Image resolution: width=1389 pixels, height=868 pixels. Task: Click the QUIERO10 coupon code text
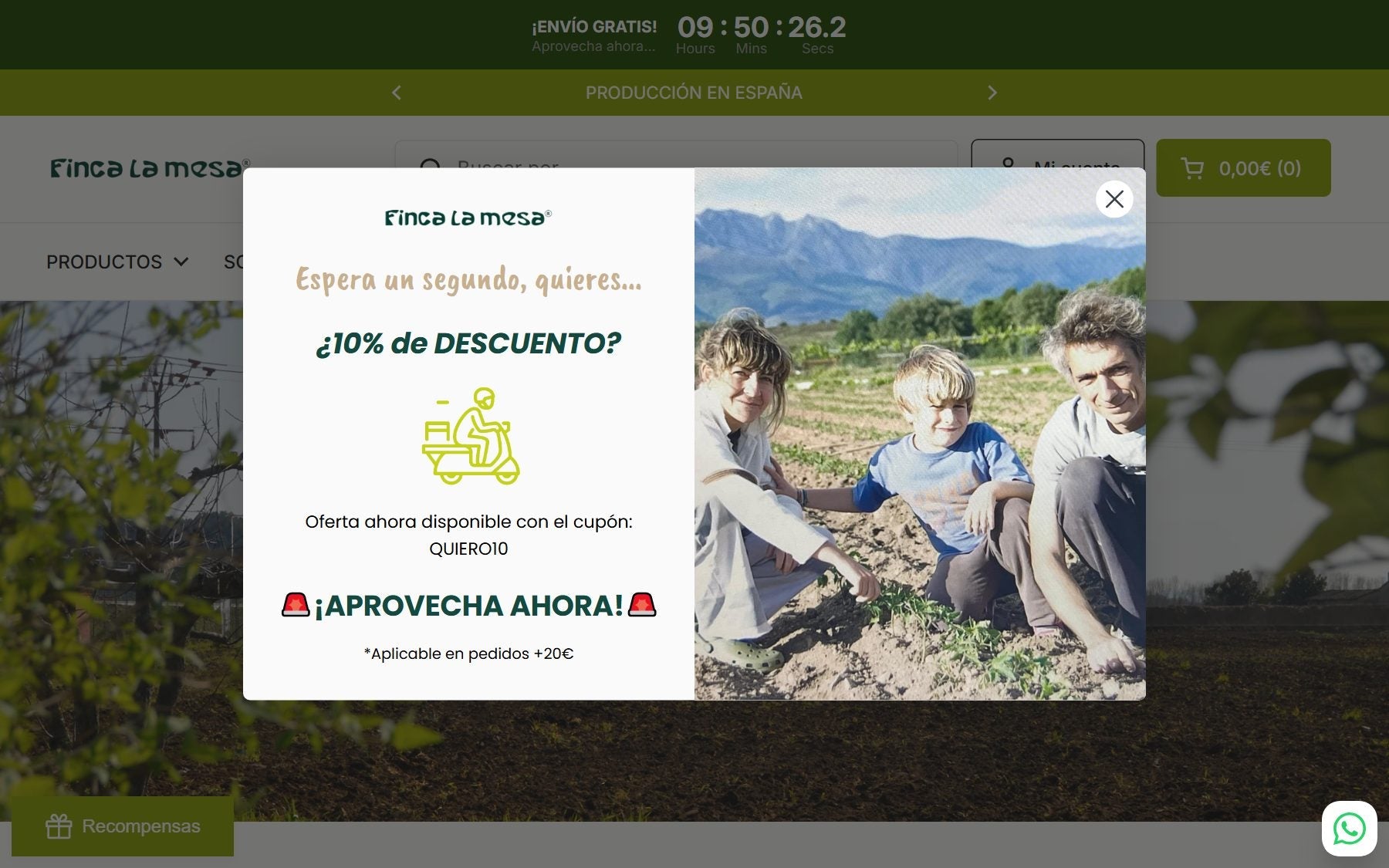[x=468, y=549]
